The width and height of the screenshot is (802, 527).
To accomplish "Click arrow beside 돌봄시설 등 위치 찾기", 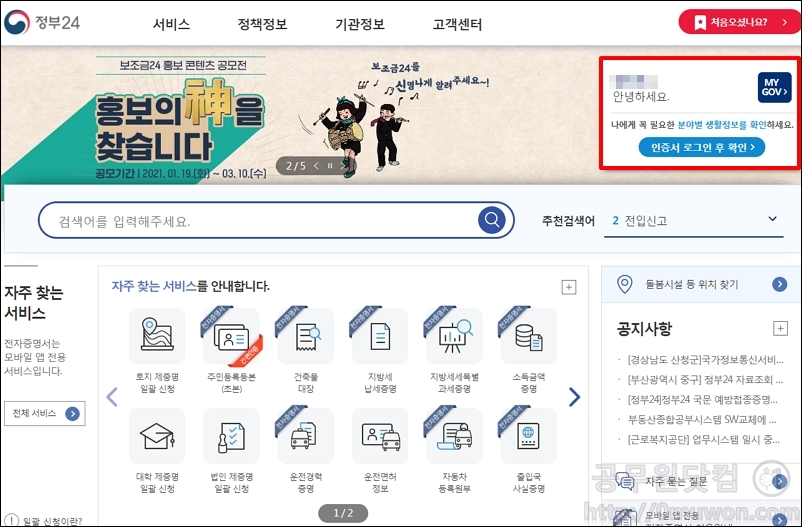I will click(x=779, y=284).
